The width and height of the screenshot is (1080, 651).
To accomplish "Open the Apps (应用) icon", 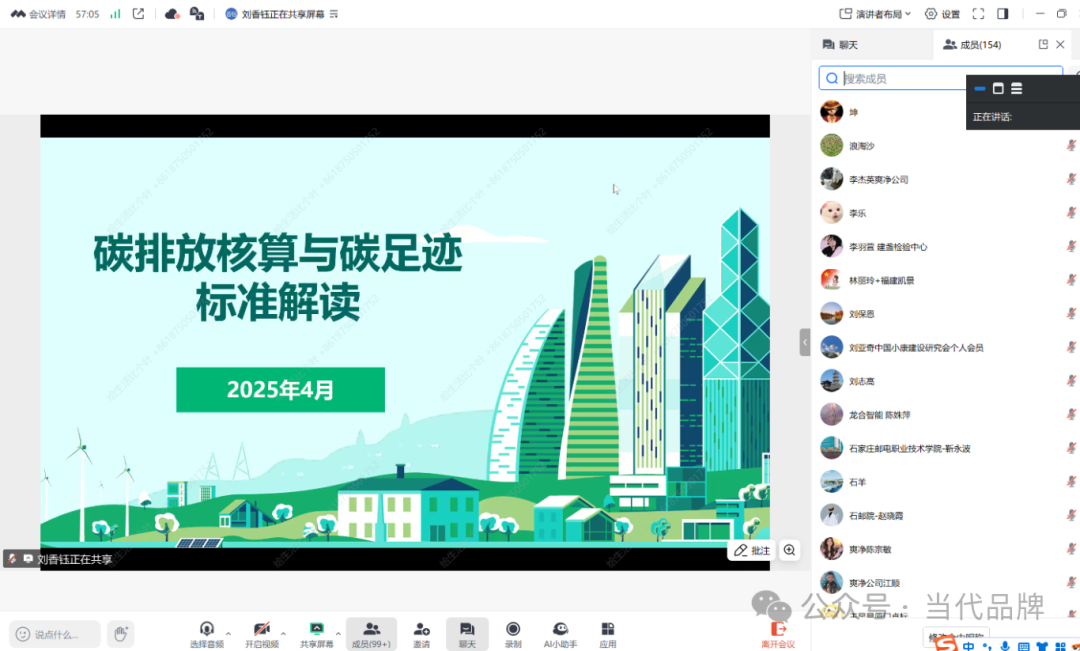I will (607, 633).
